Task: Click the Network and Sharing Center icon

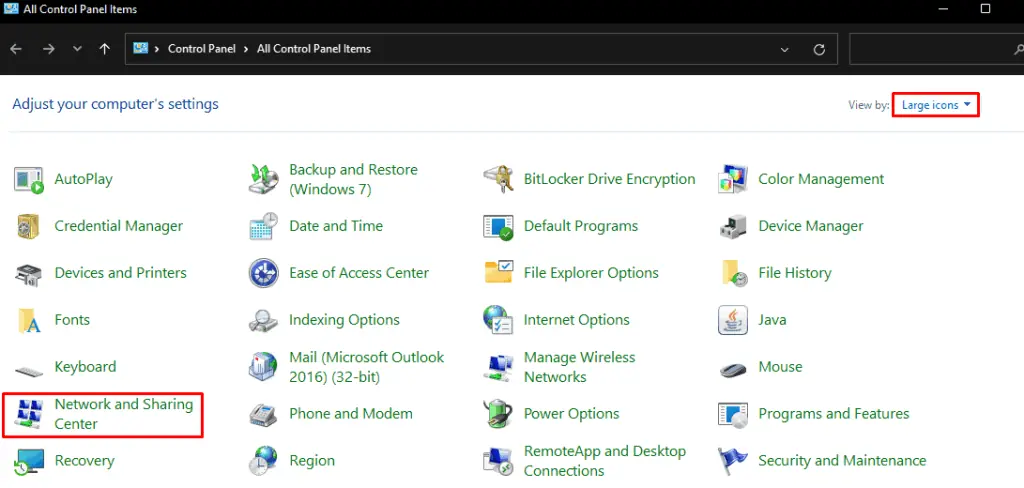Action: 29,414
